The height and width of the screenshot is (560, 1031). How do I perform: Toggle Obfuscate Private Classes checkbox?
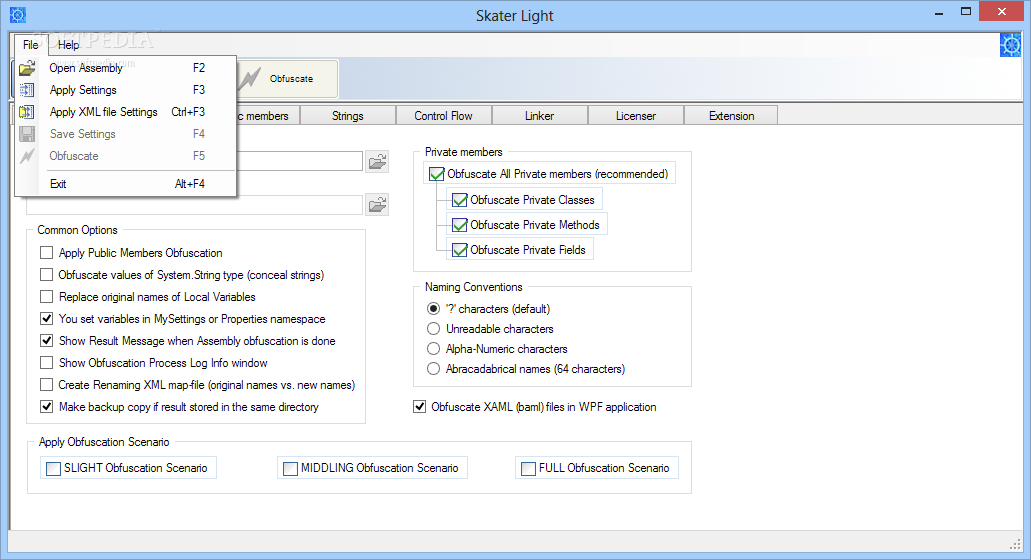460,200
